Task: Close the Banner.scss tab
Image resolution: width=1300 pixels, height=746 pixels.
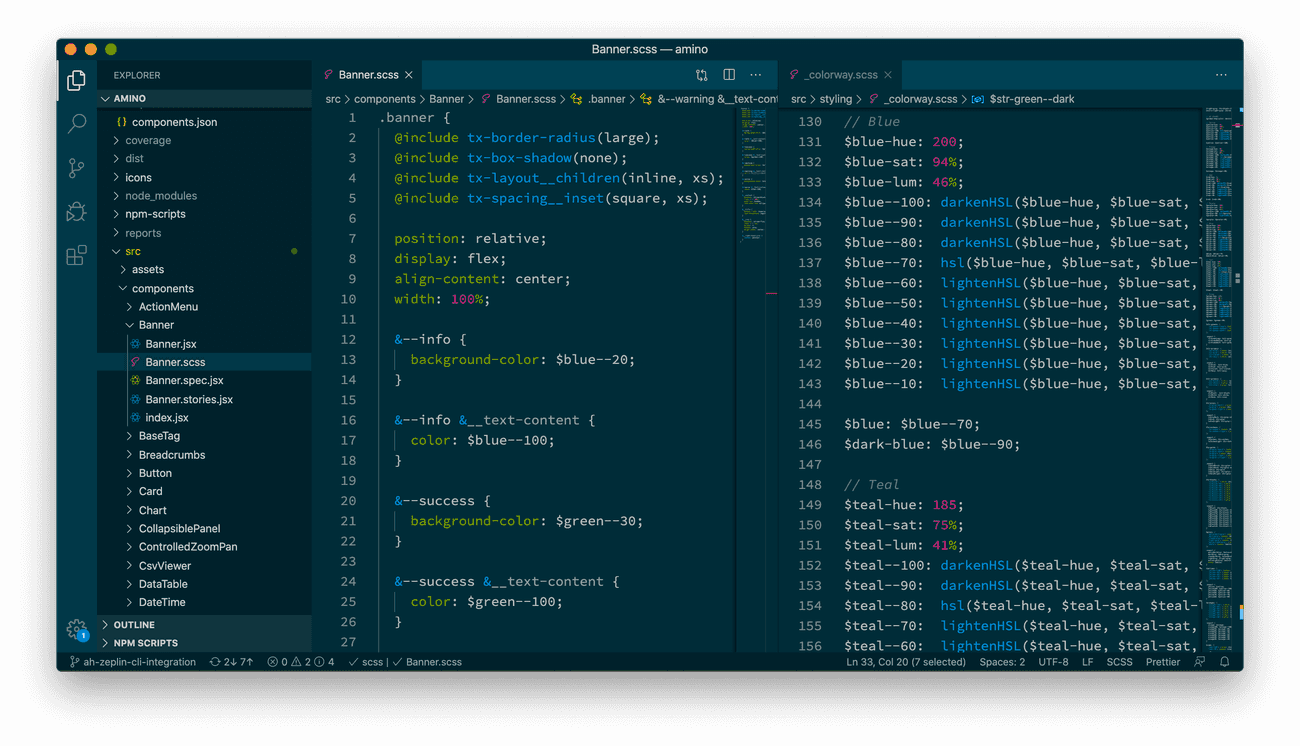Action: tap(409, 75)
